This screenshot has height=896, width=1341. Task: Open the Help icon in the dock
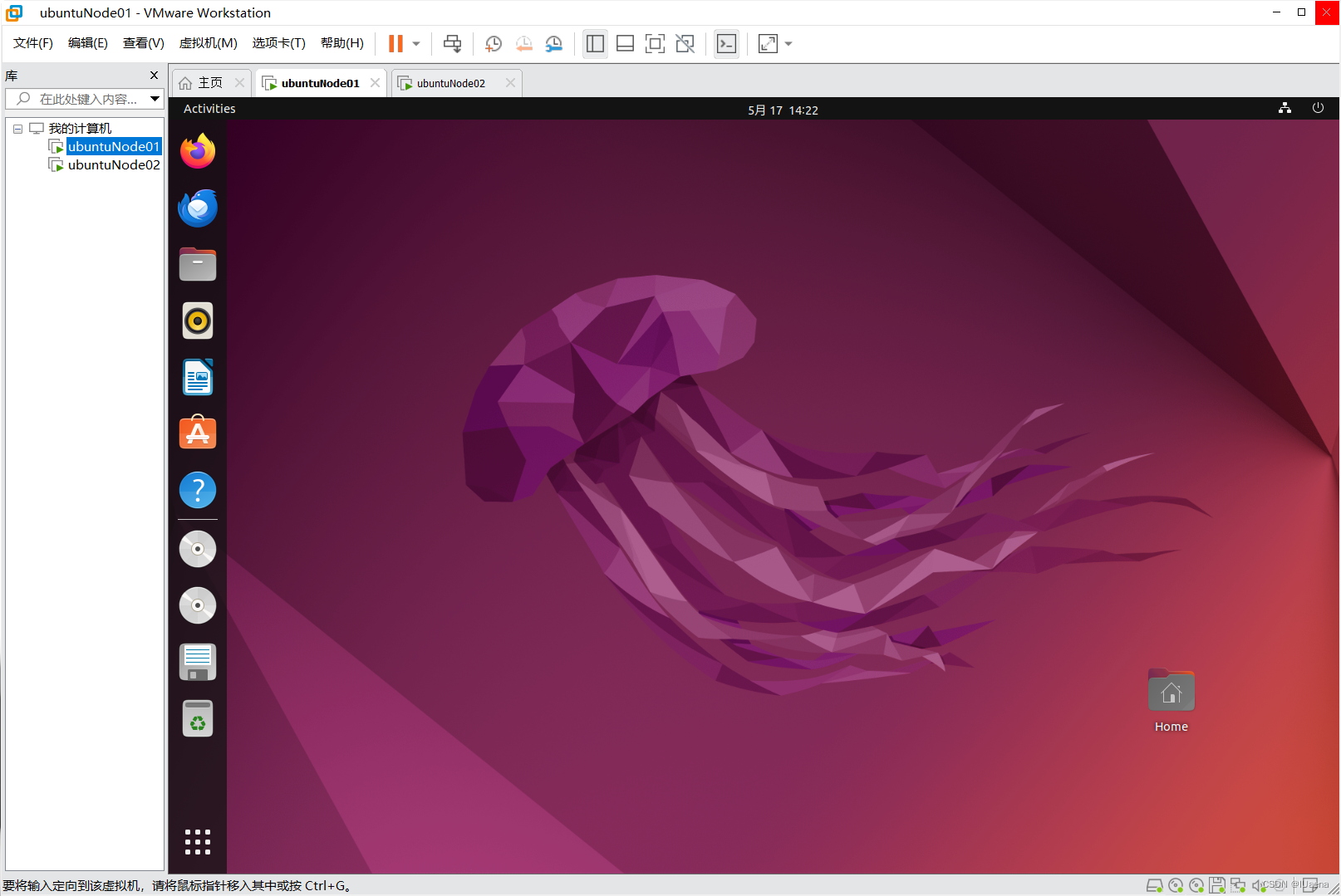198,490
